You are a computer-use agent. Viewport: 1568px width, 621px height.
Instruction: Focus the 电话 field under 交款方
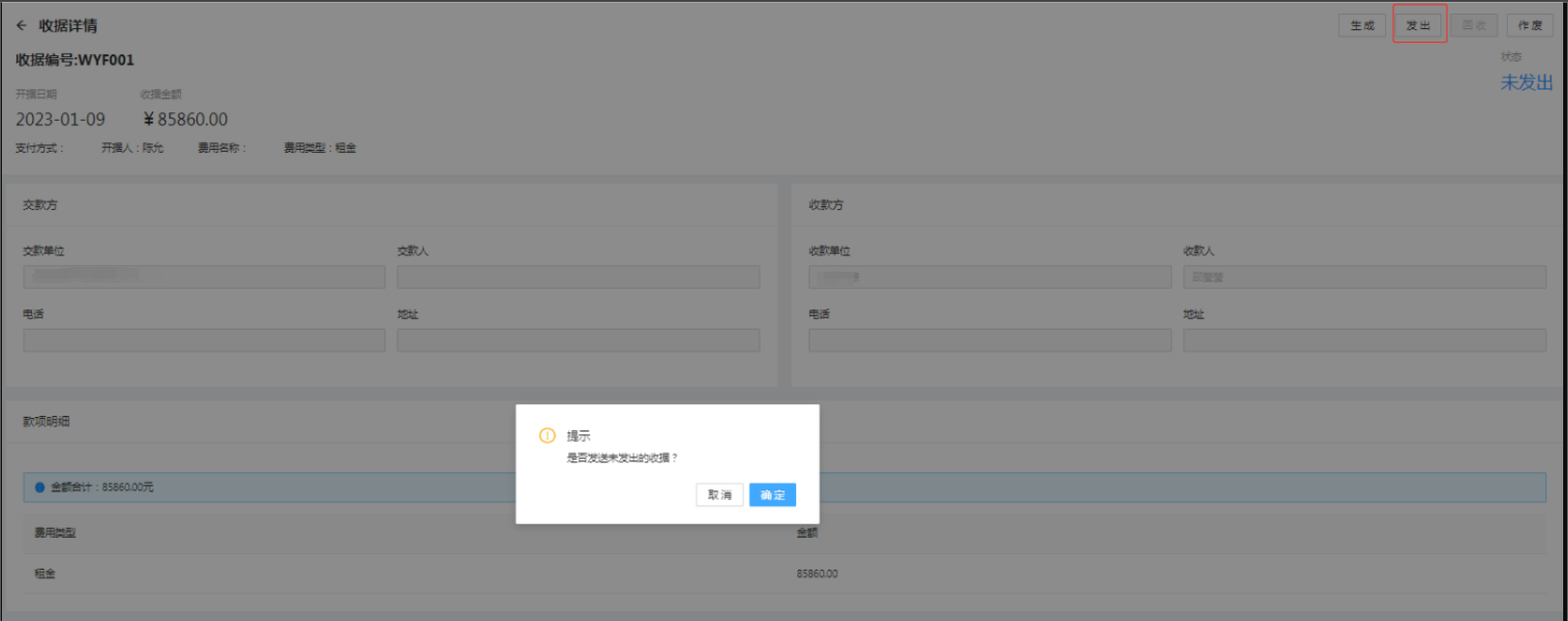[x=204, y=340]
